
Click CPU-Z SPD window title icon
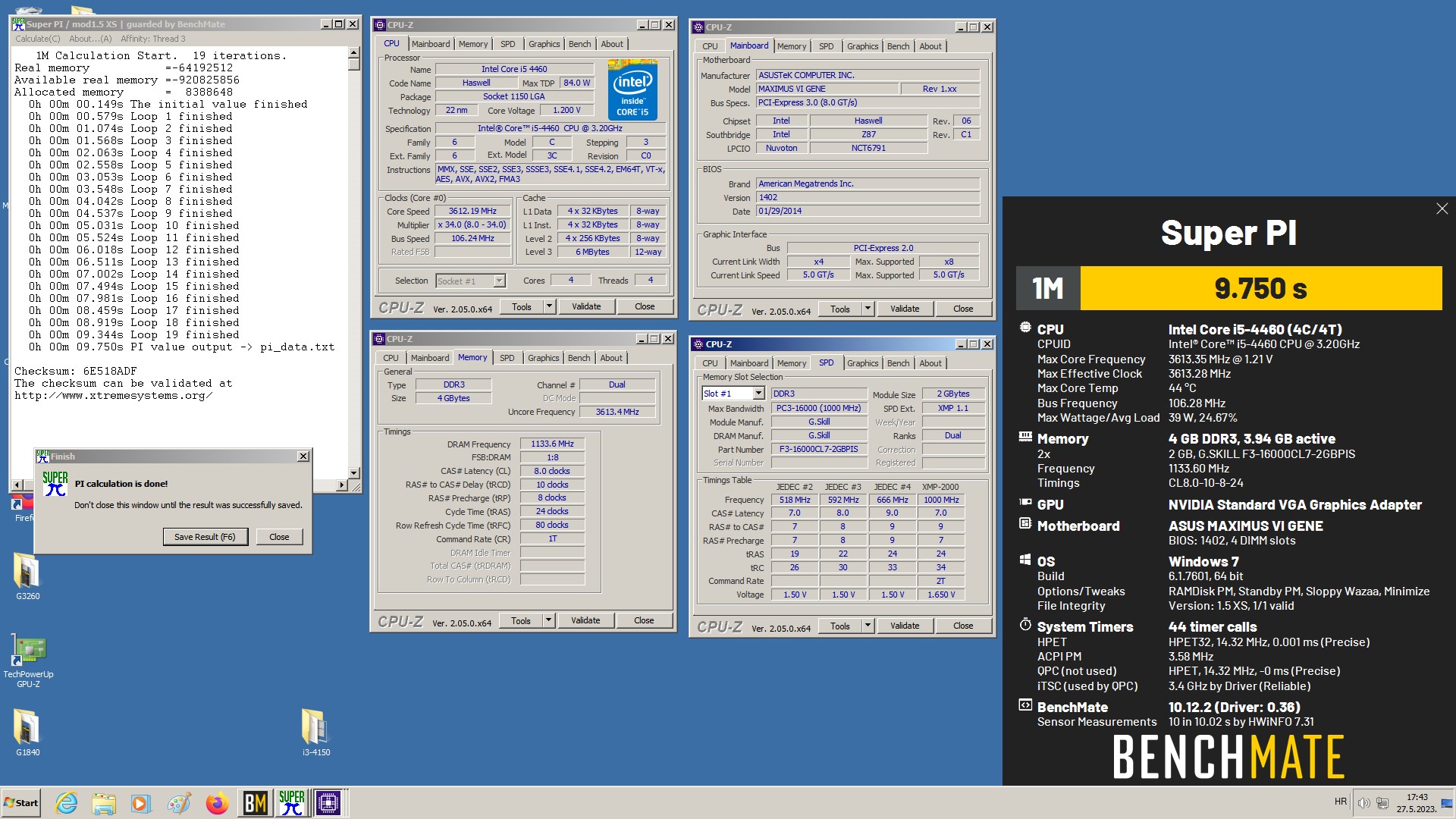click(x=698, y=344)
